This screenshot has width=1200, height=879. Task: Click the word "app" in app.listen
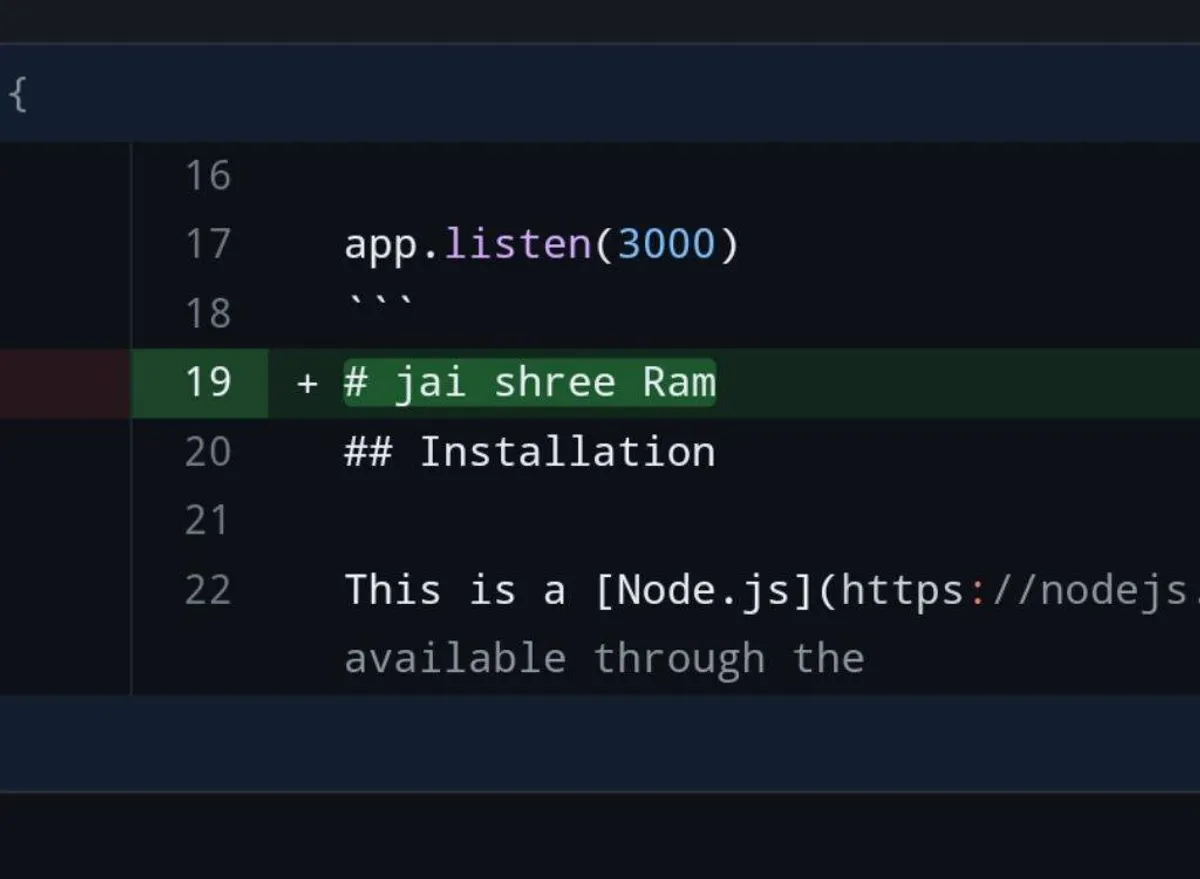pos(381,245)
